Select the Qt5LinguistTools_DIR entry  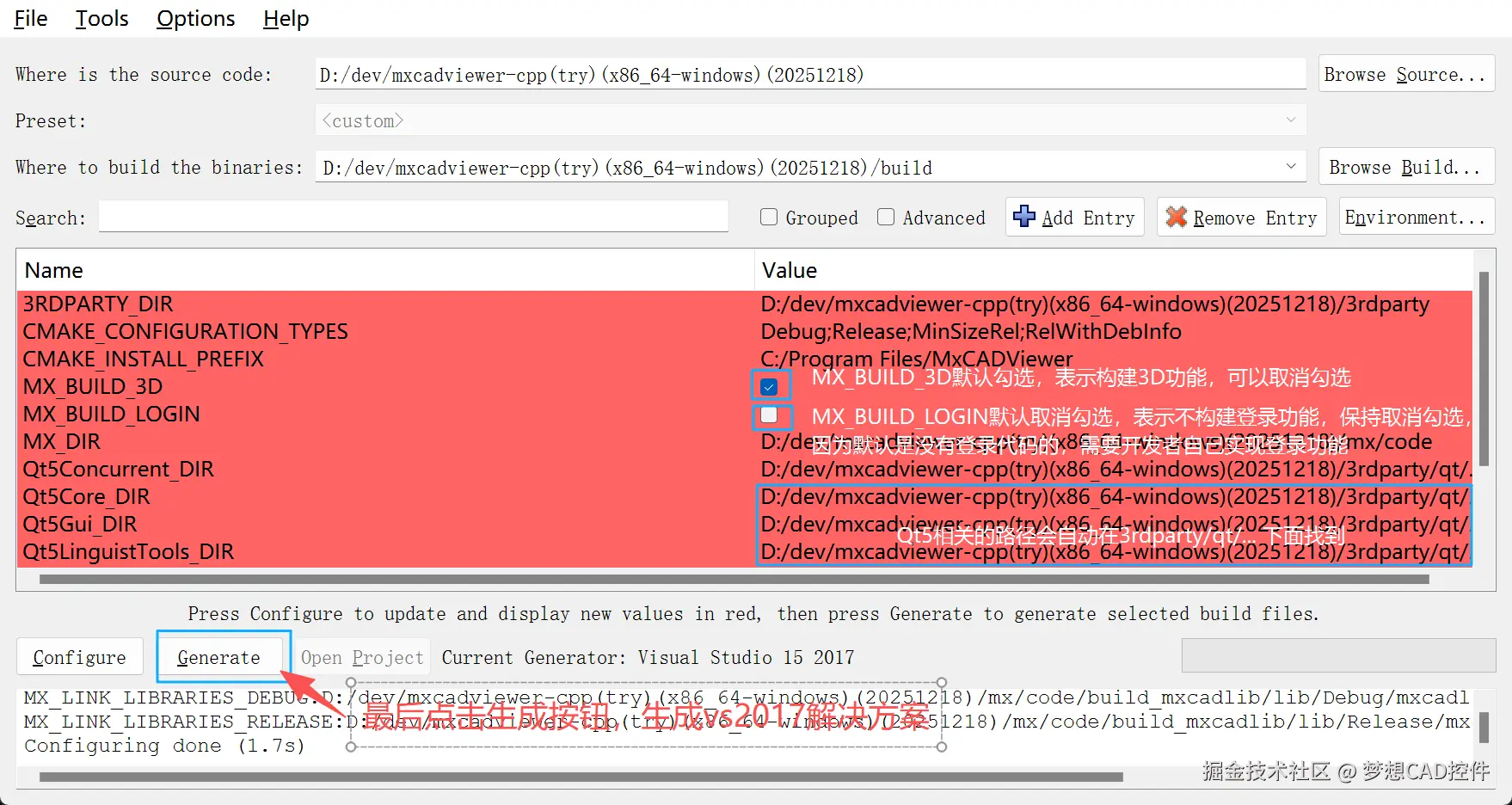click(x=128, y=551)
